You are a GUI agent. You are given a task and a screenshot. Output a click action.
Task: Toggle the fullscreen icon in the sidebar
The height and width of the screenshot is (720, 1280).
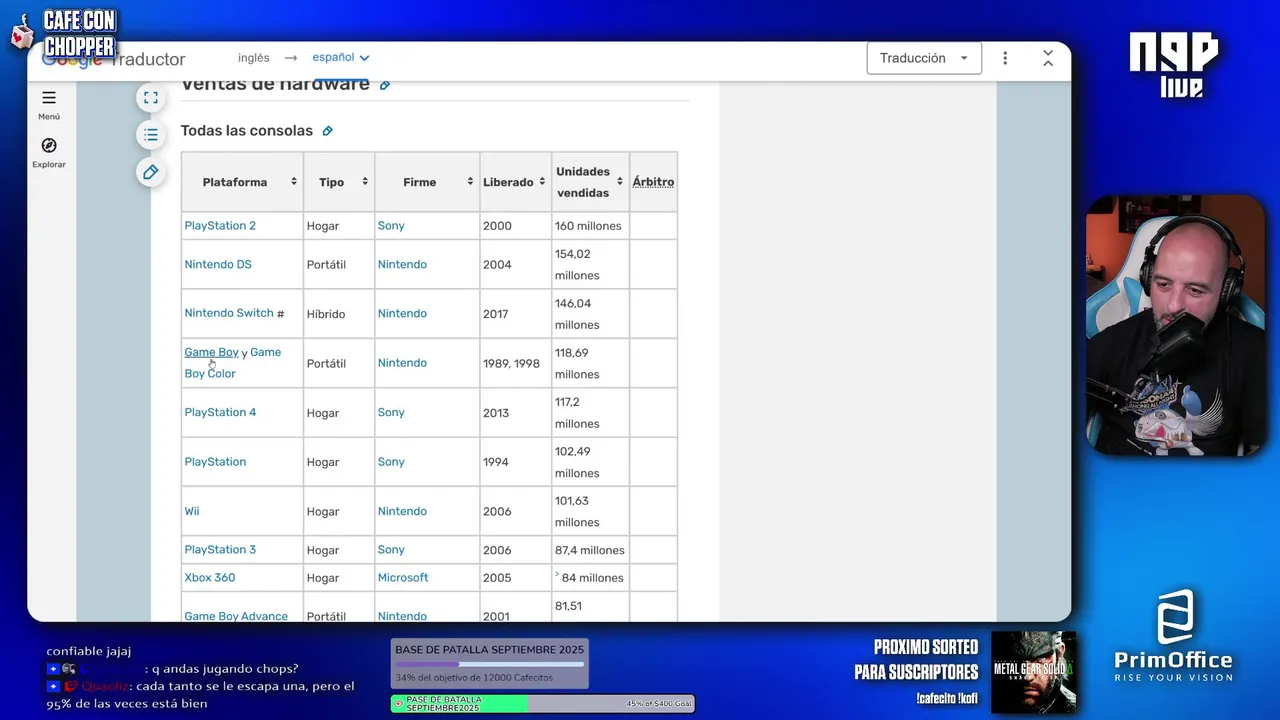pyautogui.click(x=151, y=97)
